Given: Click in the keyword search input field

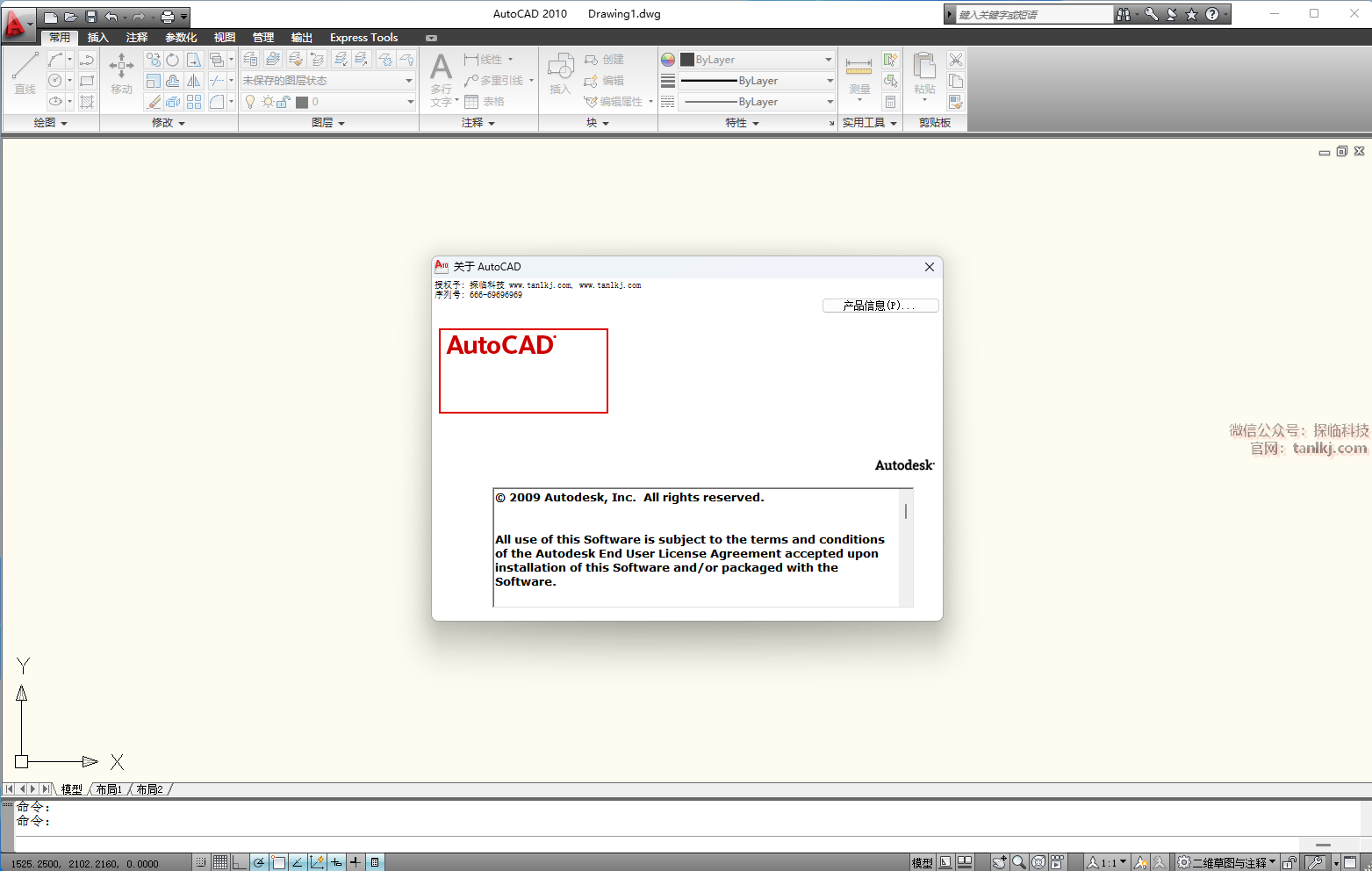Looking at the screenshot, I should click(1034, 14).
